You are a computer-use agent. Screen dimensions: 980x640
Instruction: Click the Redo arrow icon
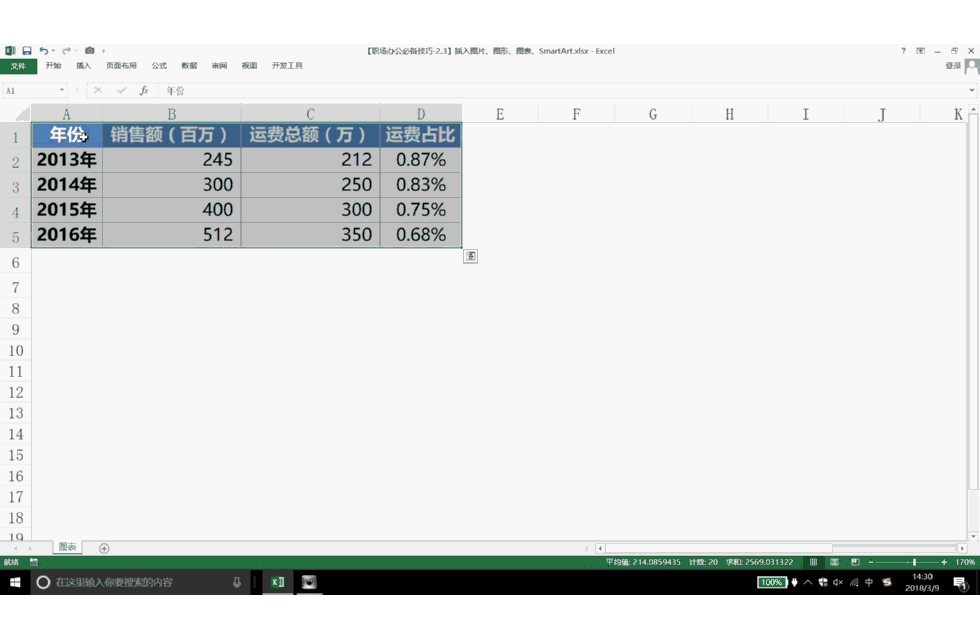[66, 51]
